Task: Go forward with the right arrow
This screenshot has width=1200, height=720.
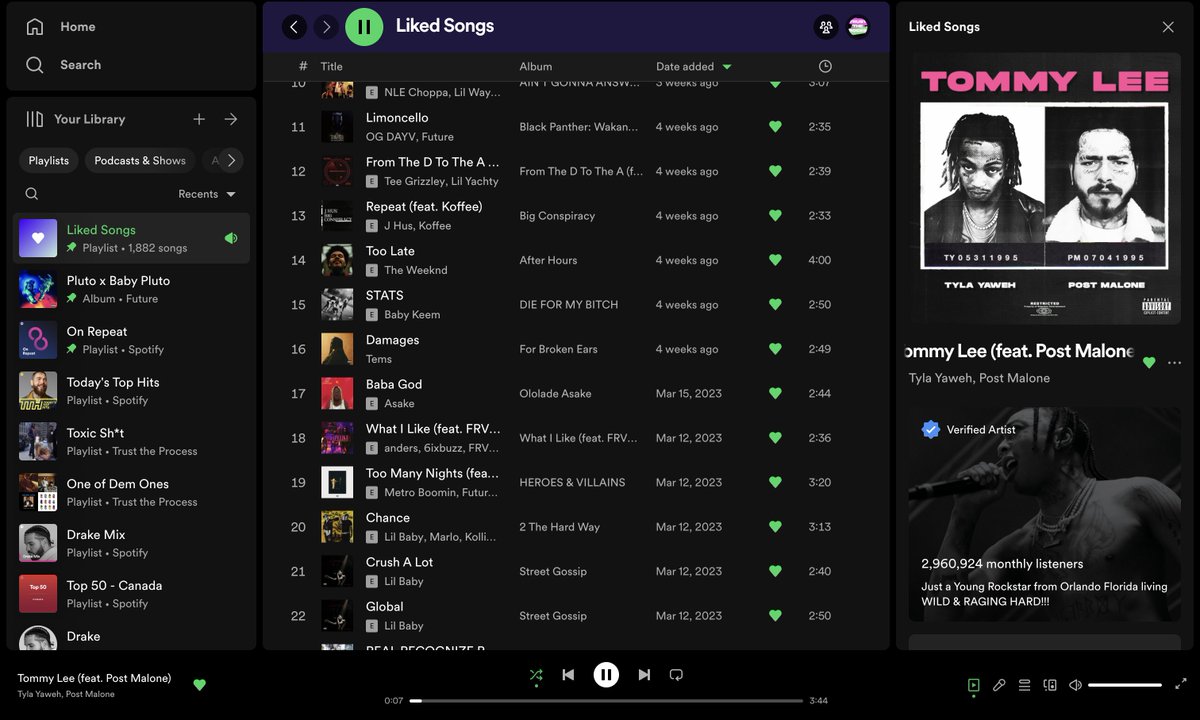Action: pos(326,27)
